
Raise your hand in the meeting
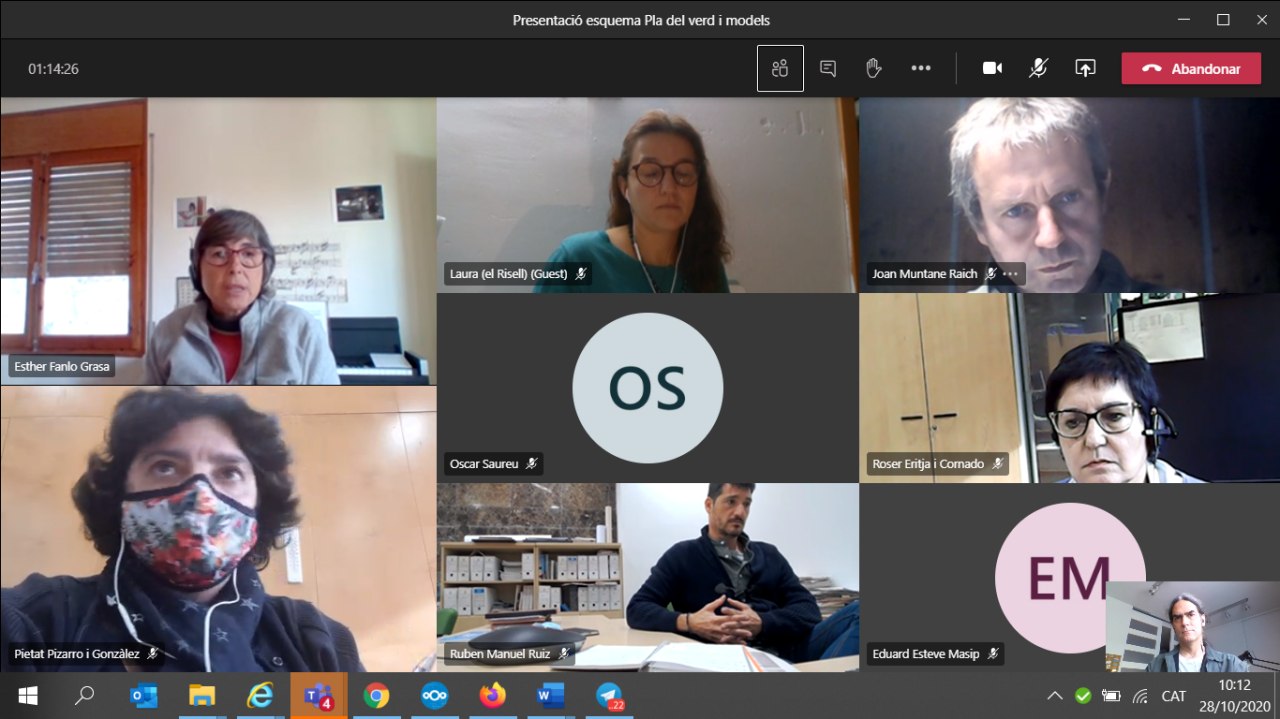click(873, 68)
